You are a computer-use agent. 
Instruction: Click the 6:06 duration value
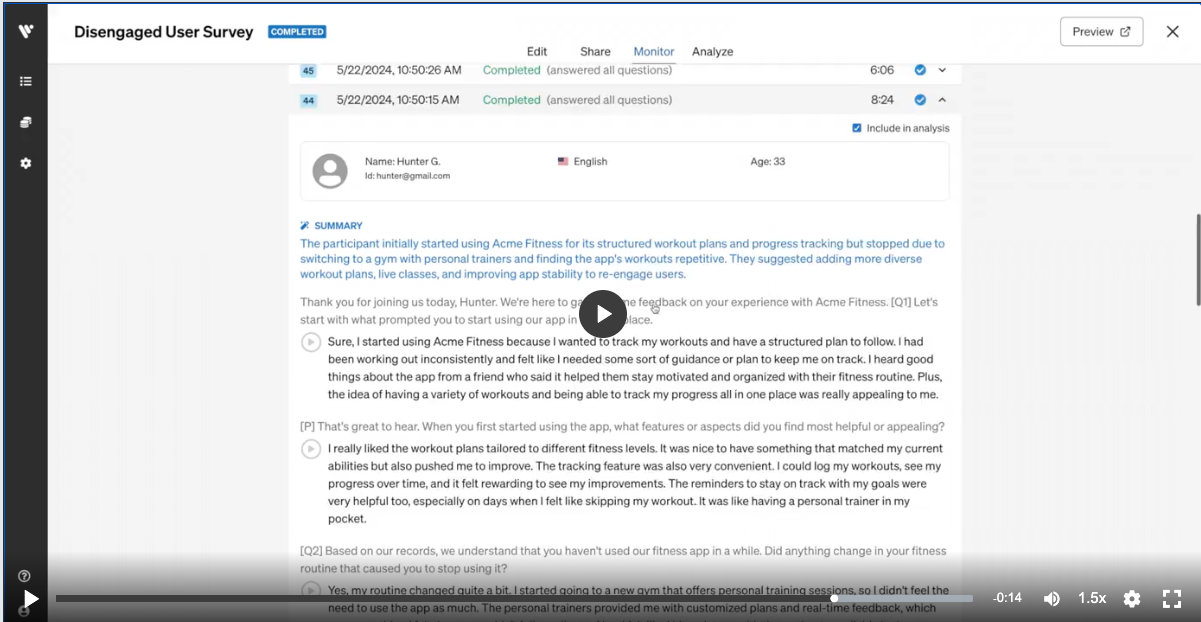[x=882, y=70]
